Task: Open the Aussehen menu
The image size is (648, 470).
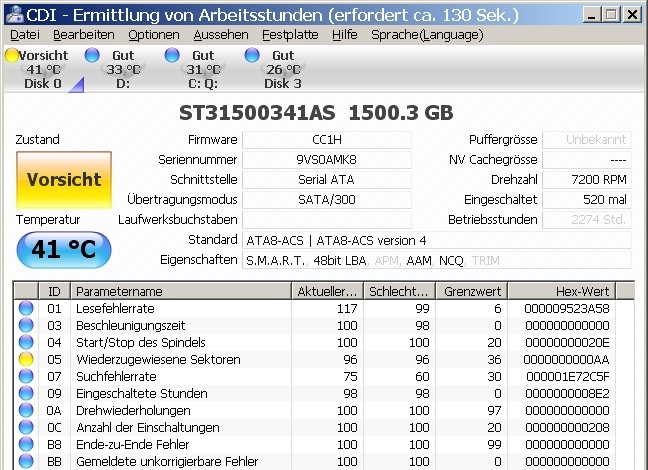Action: pyautogui.click(x=221, y=35)
